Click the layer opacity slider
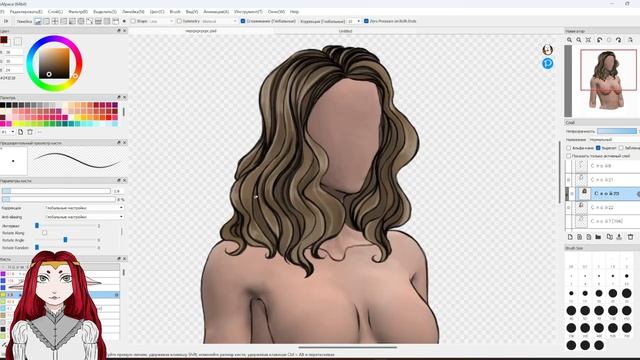The height and width of the screenshot is (360, 640). coord(617,131)
